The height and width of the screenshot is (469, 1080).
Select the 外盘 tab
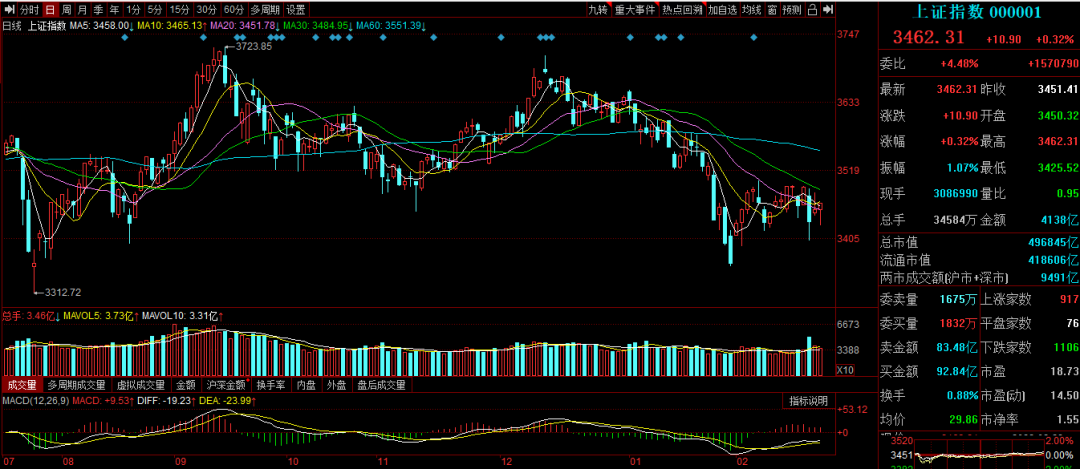click(337, 385)
